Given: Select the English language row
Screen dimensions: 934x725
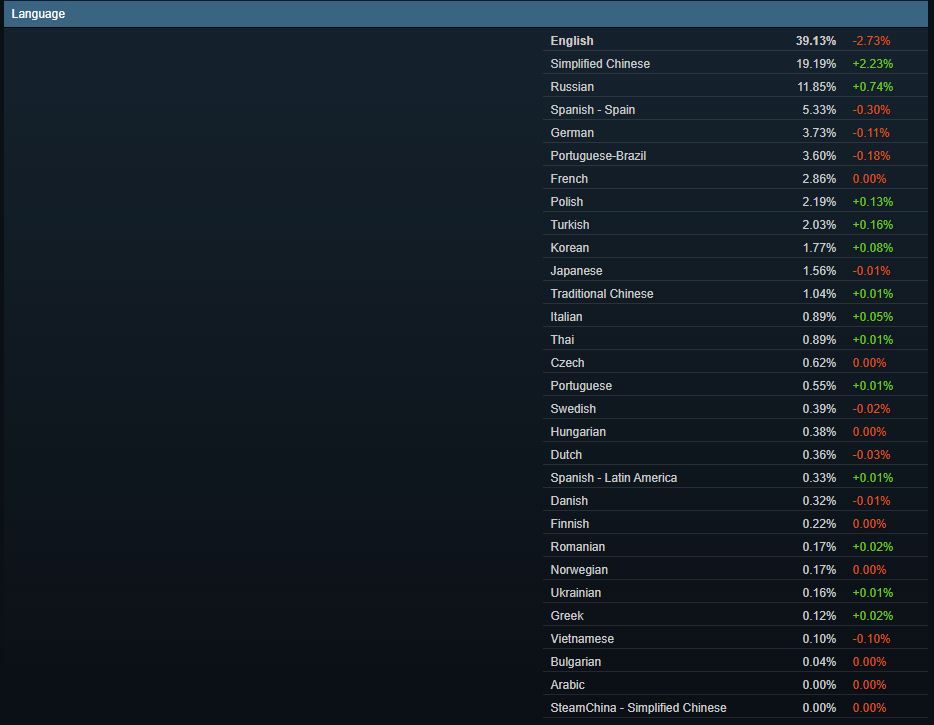Looking at the screenshot, I should [735, 41].
